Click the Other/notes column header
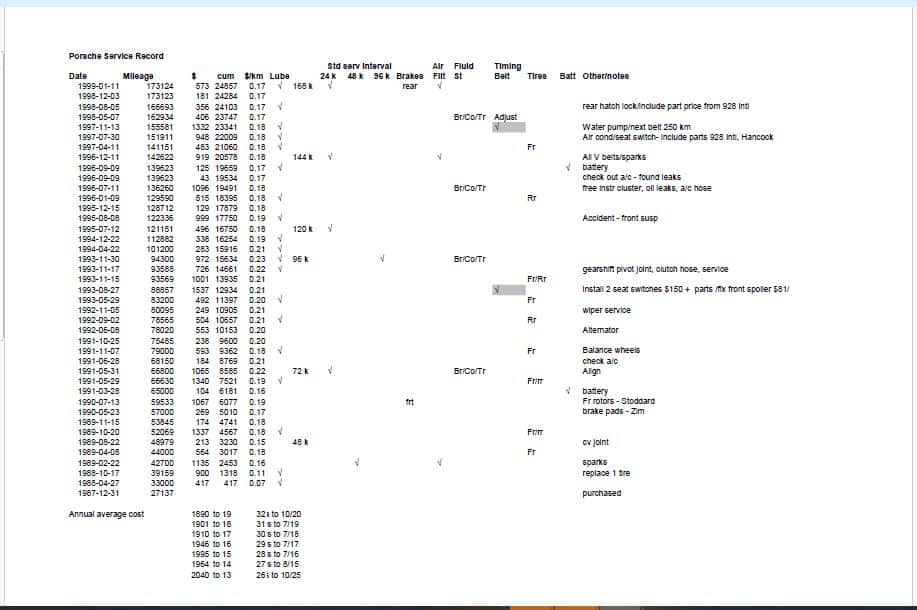Viewport: 917px width, 610px height. point(606,76)
